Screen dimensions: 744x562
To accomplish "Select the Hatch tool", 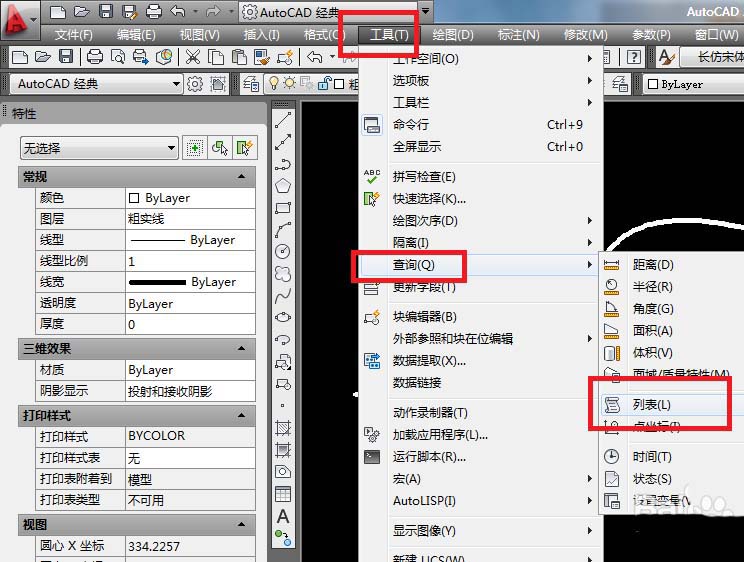I will pyautogui.click(x=283, y=428).
